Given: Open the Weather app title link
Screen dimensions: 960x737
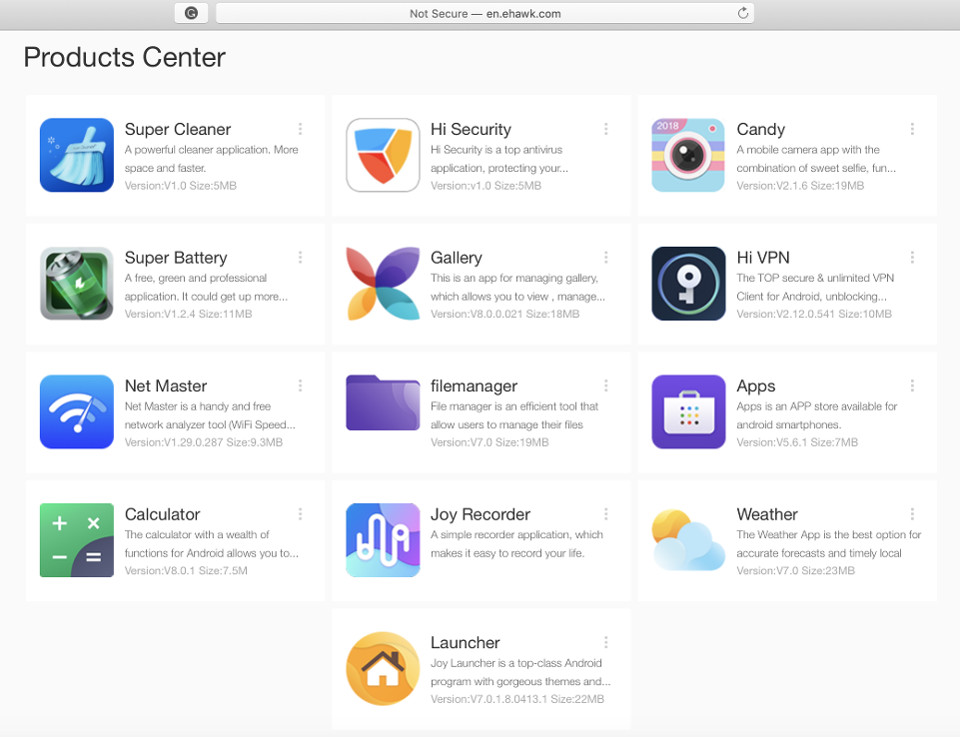Looking at the screenshot, I should pyautogui.click(x=767, y=515).
